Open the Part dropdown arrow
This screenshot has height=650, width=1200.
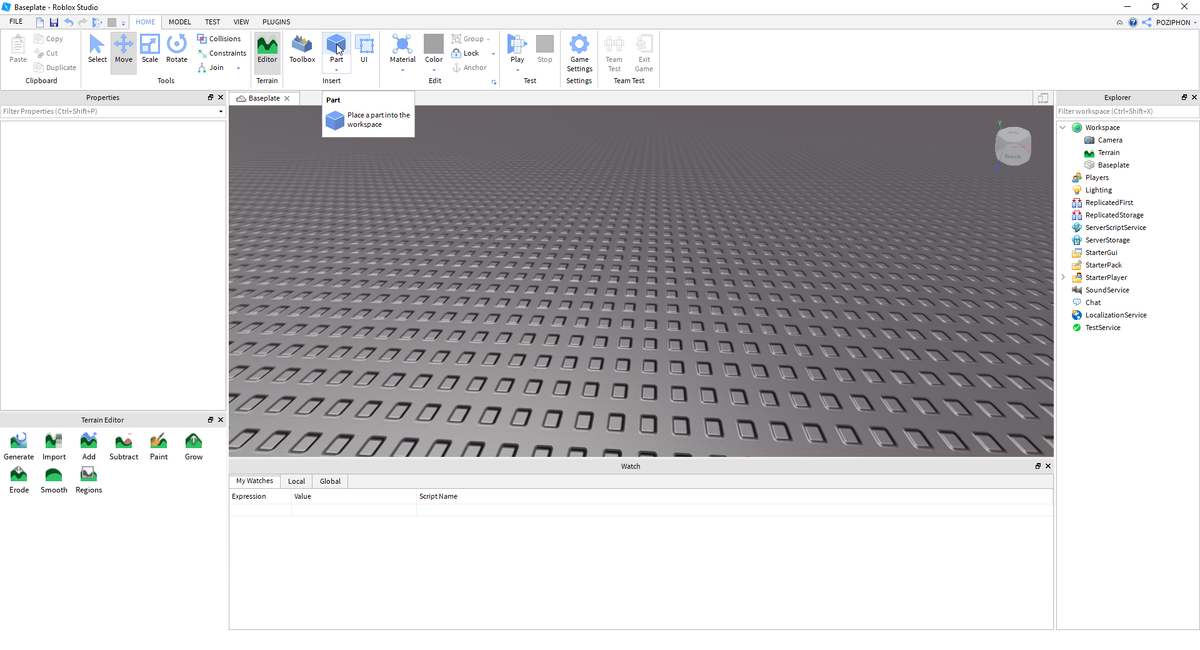pos(336,69)
